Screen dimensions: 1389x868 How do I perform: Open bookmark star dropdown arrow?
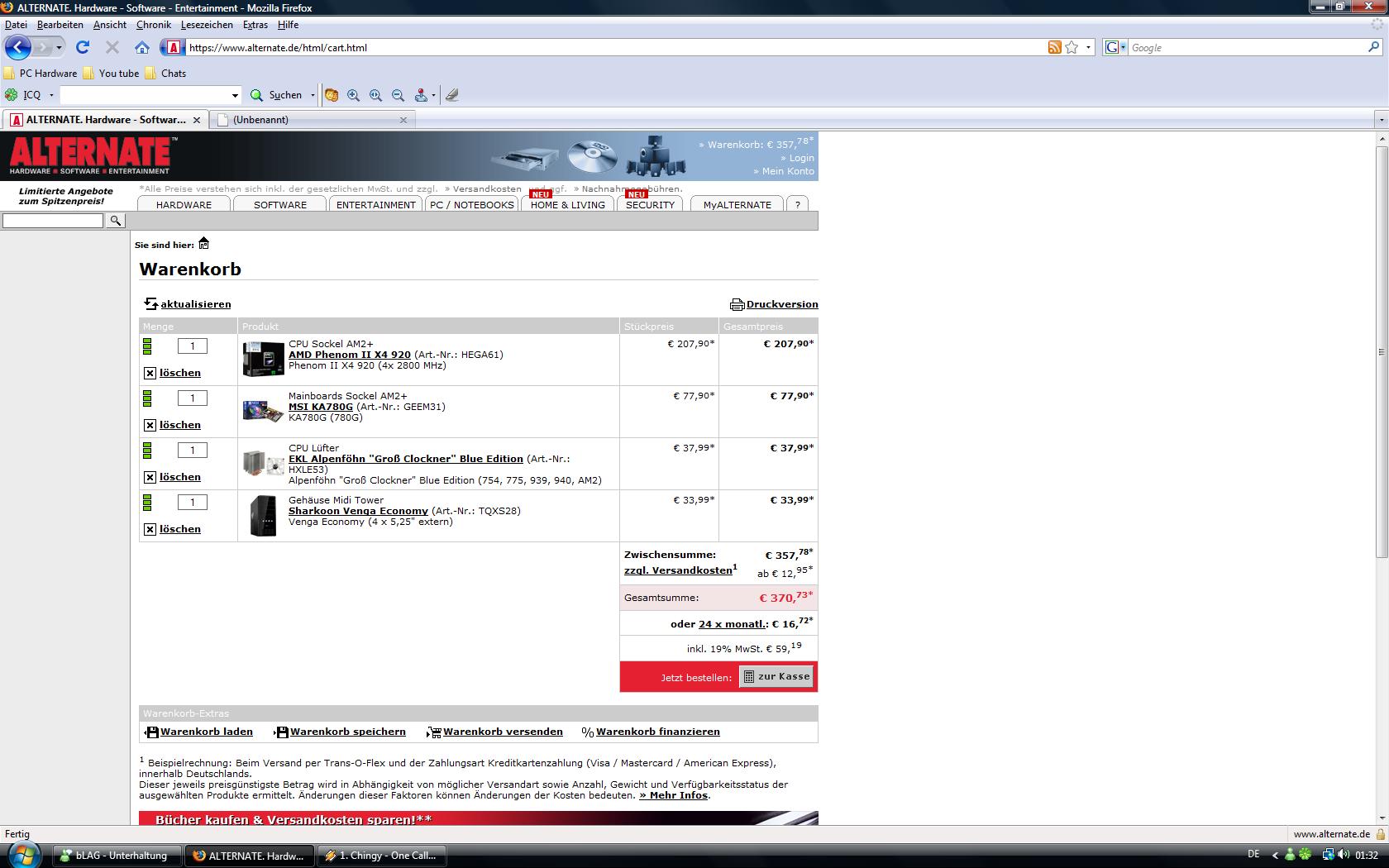(1088, 47)
